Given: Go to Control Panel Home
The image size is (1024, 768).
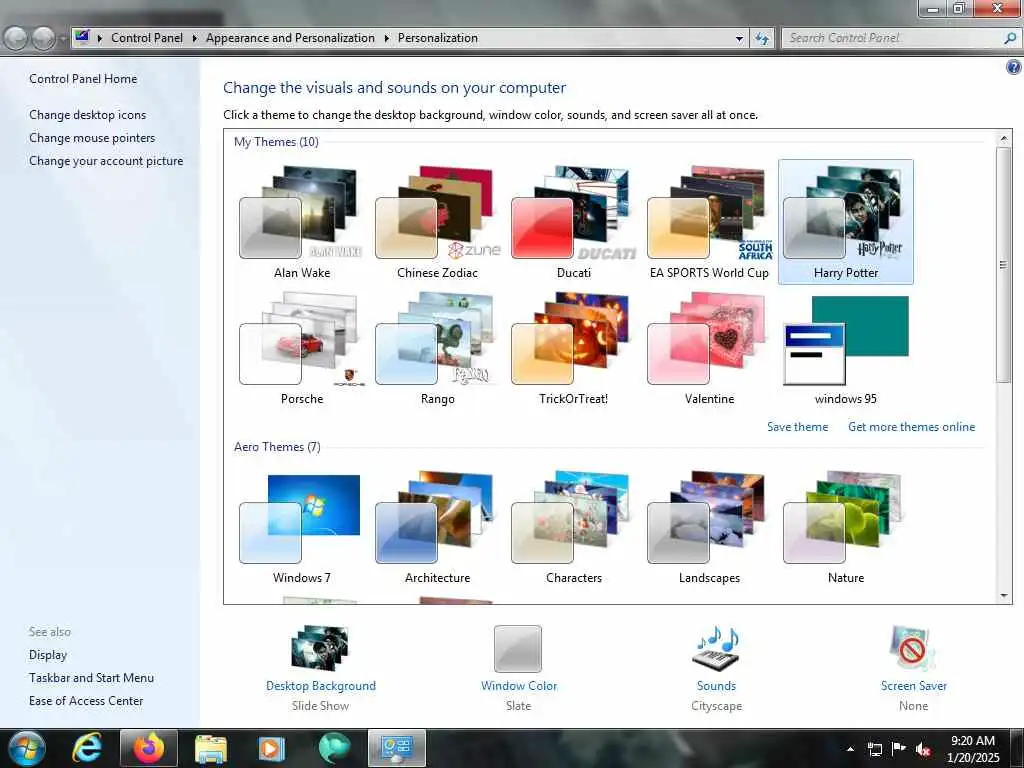Looking at the screenshot, I should tap(83, 78).
